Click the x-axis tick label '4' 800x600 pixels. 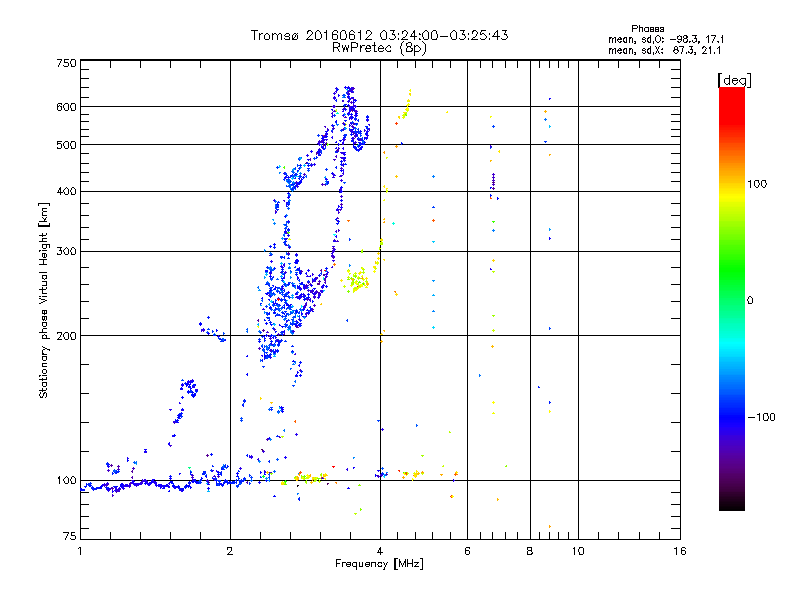[380, 551]
